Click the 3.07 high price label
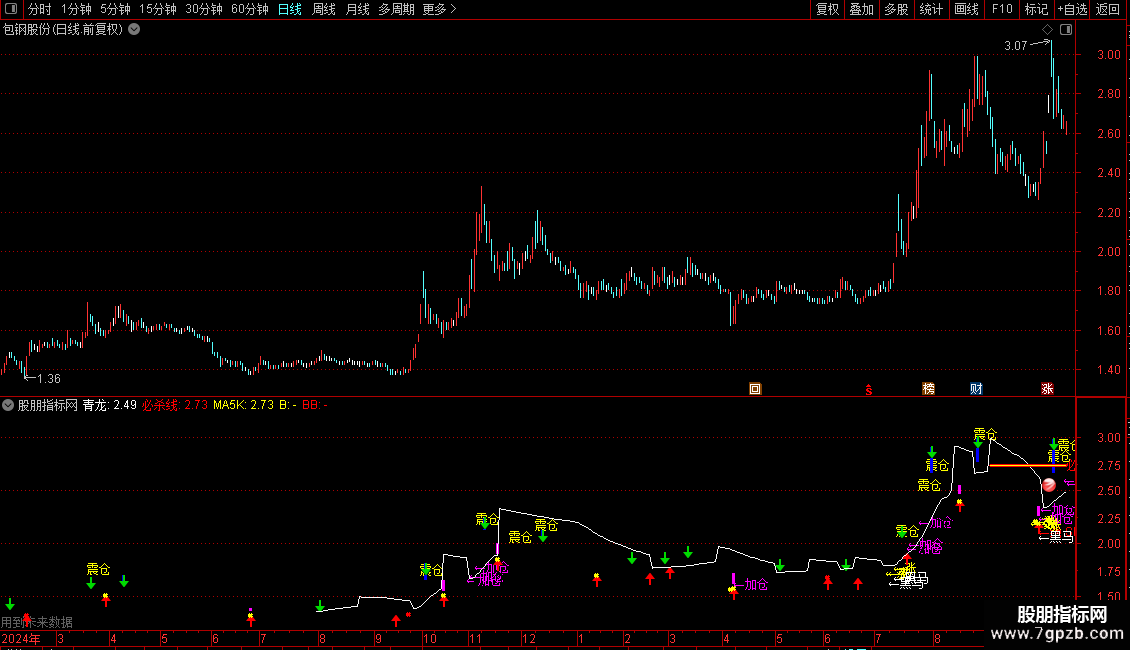The image size is (1130, 650). [x=1015, y=46]
